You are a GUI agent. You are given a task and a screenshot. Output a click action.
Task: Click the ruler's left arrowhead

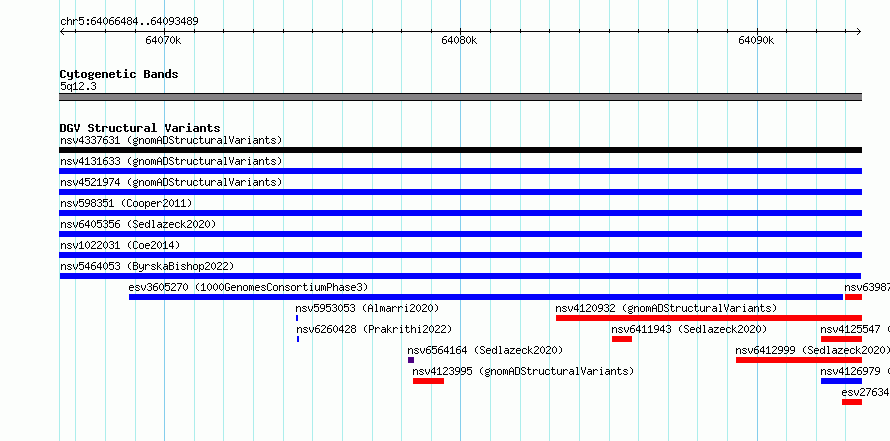point(63,32)
